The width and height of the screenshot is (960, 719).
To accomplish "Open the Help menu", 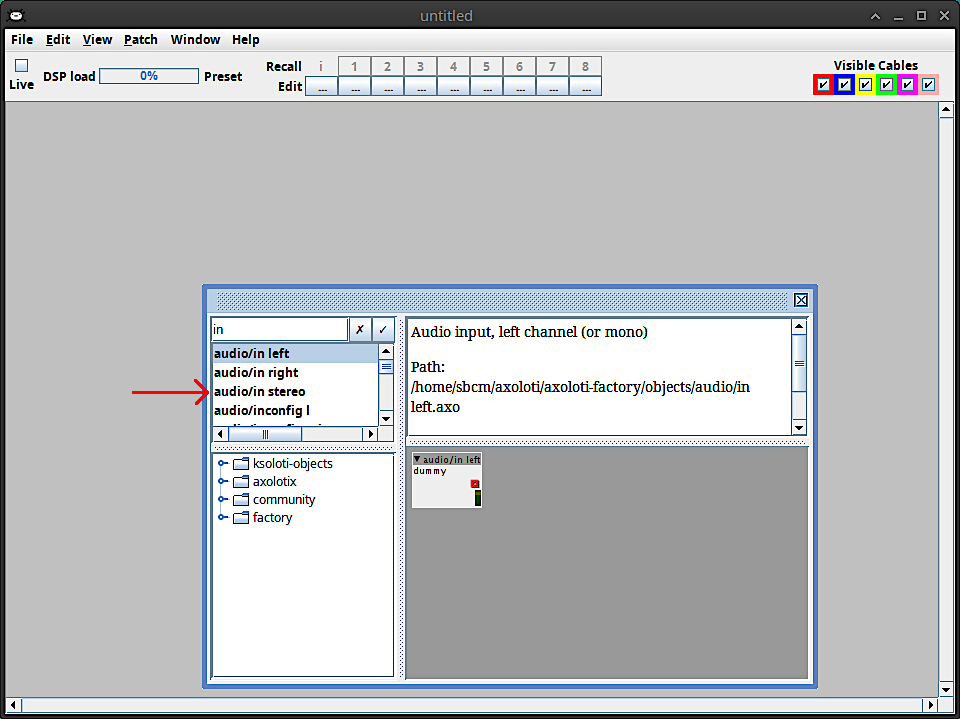I will point(246,40).
